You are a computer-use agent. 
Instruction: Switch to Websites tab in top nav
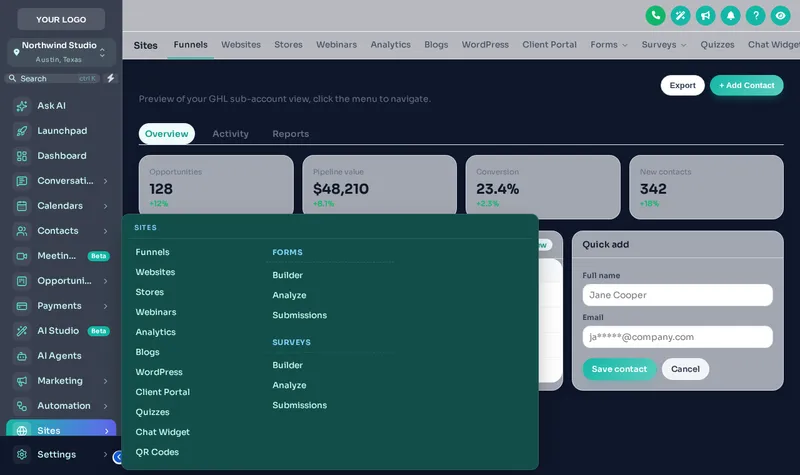point(241,44)
